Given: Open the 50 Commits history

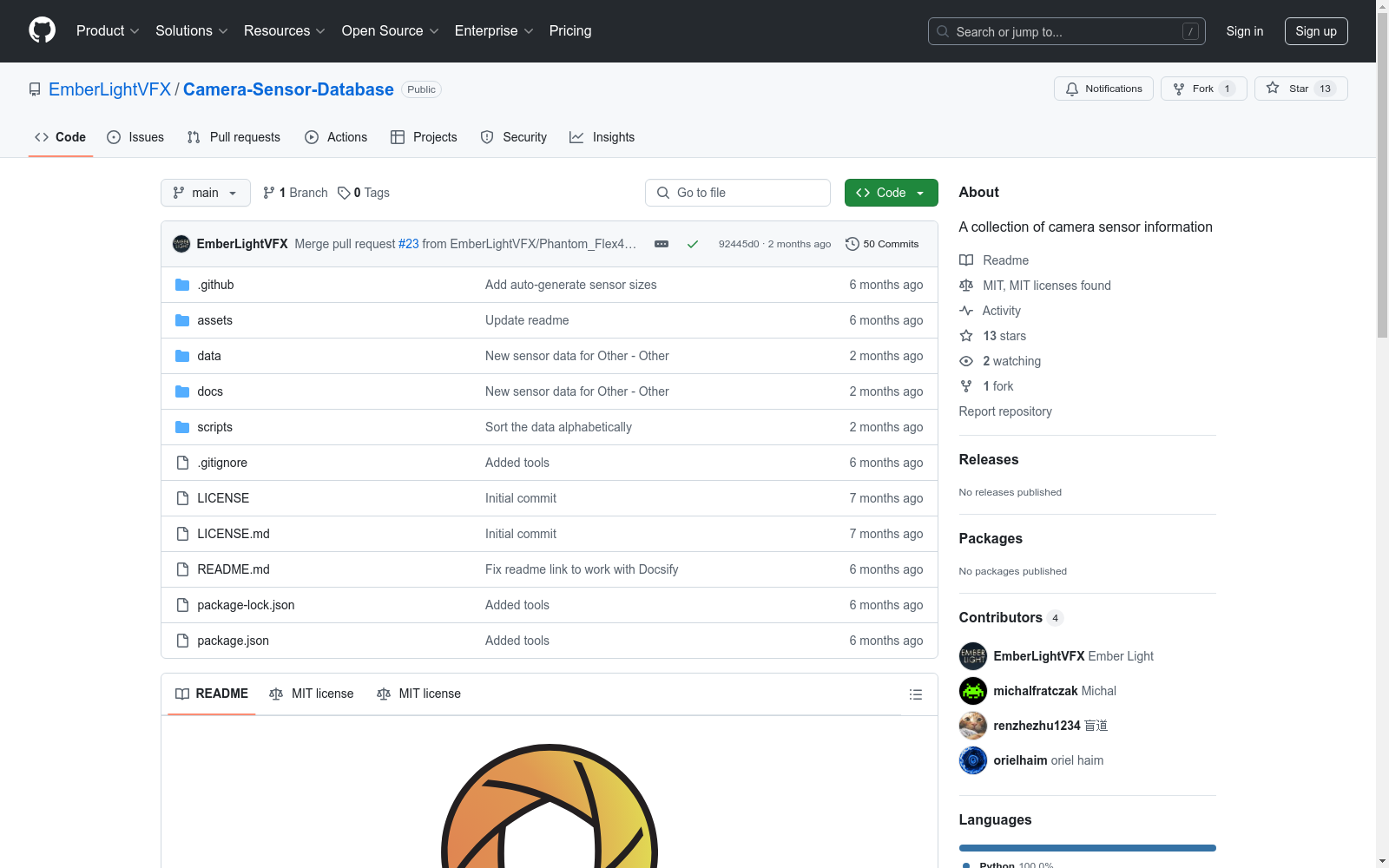Looking at the screenshot, I should point(882,244).
